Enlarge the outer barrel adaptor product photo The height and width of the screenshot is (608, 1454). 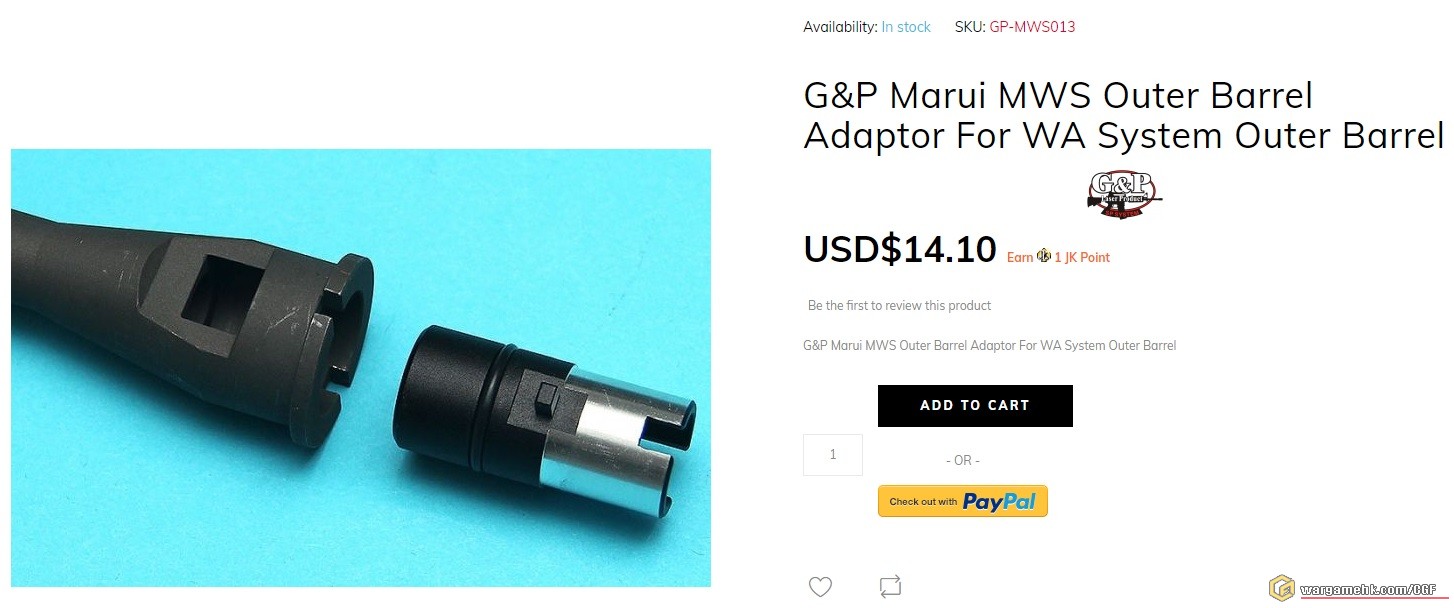click(x=361, y=368)
